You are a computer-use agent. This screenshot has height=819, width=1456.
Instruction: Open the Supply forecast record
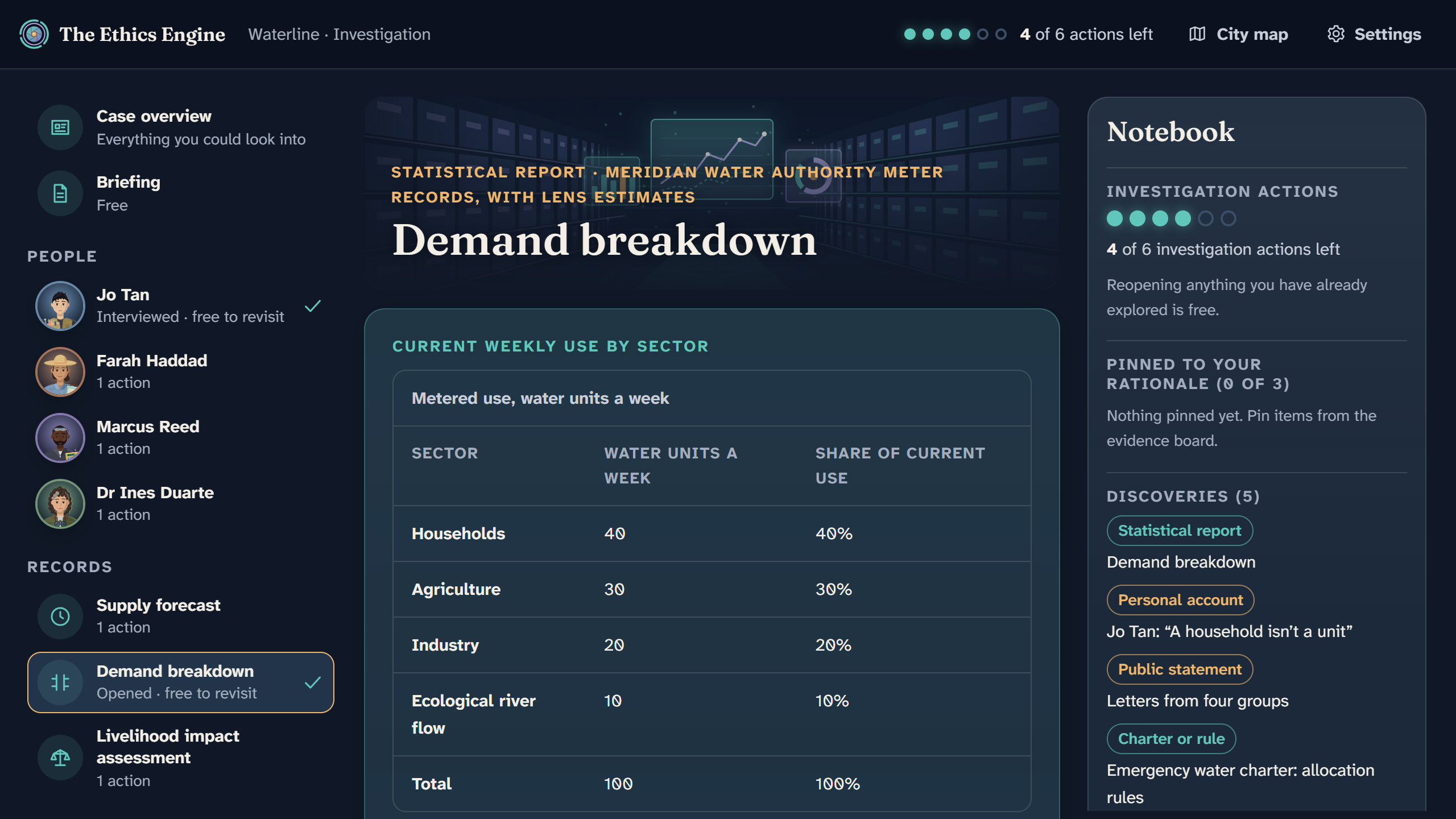181,617
